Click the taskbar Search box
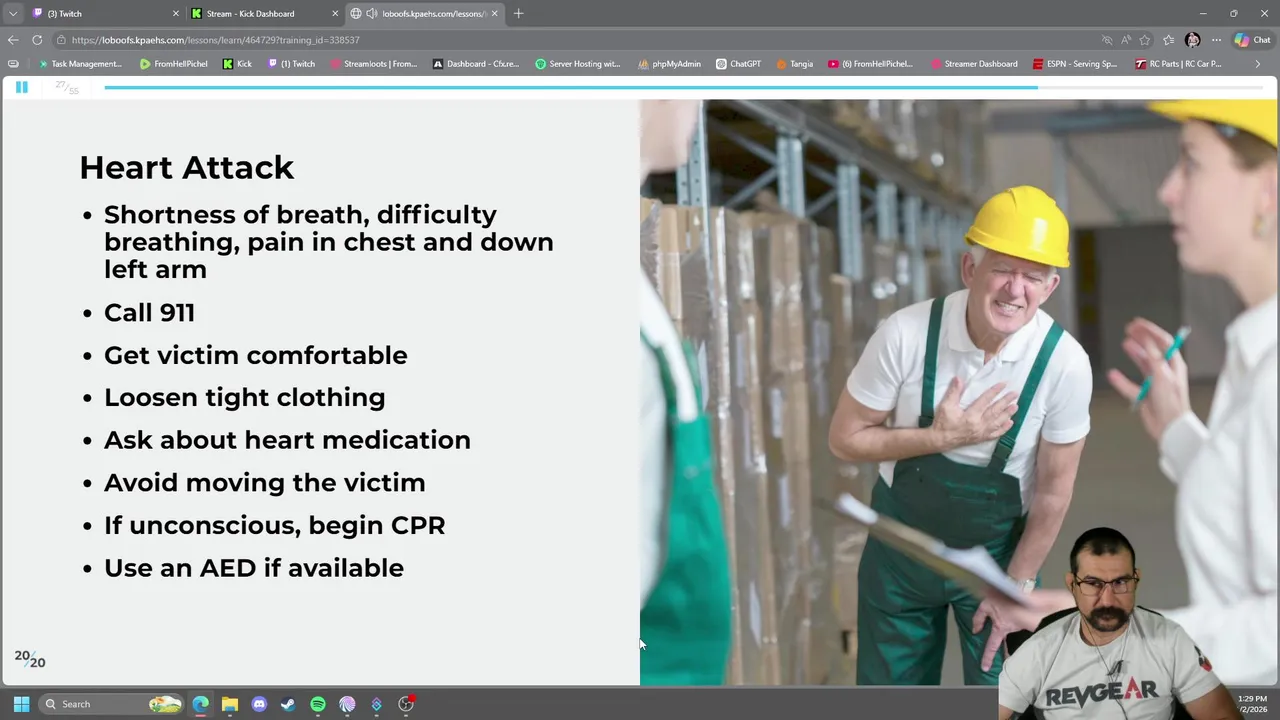This screenshot has width=1280, height=720. click(112, 704)
